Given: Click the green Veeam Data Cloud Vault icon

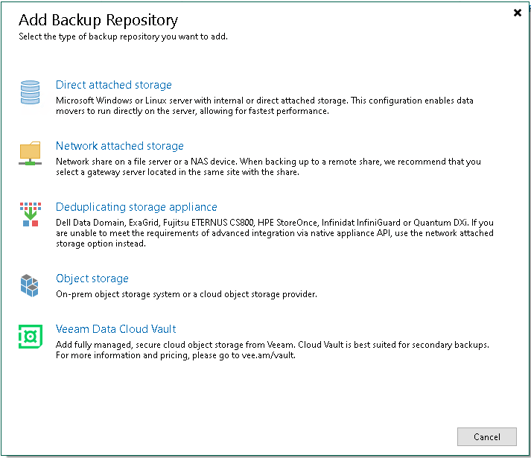Looking at the screenshot, I should point(30,336).
